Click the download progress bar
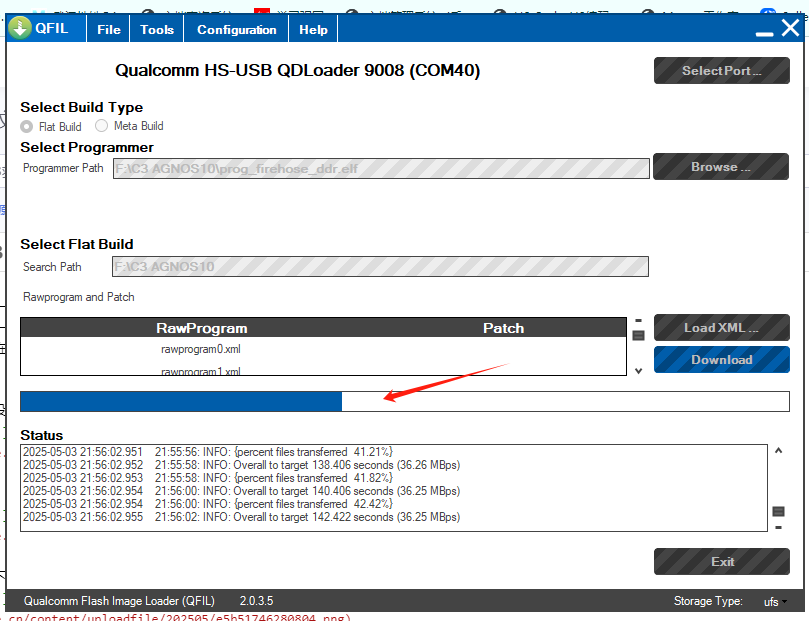 404,401
